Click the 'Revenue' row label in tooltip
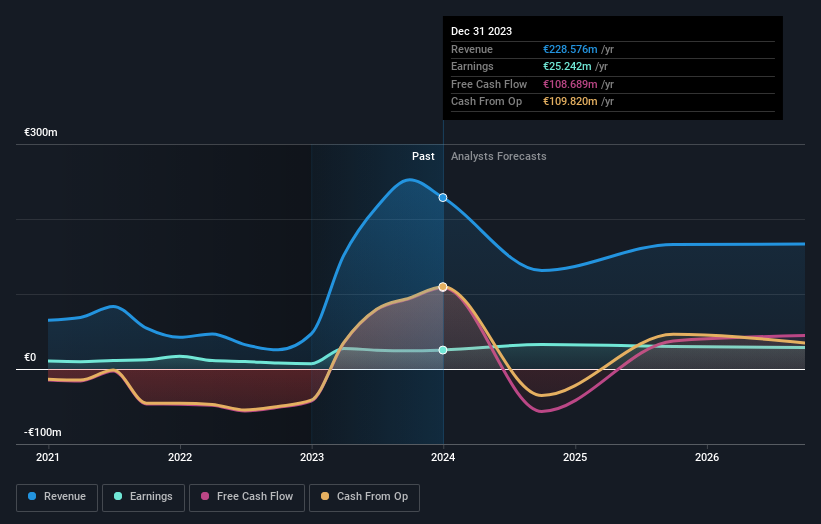Screen dimensions: 821x524 (x=472, y=49)
